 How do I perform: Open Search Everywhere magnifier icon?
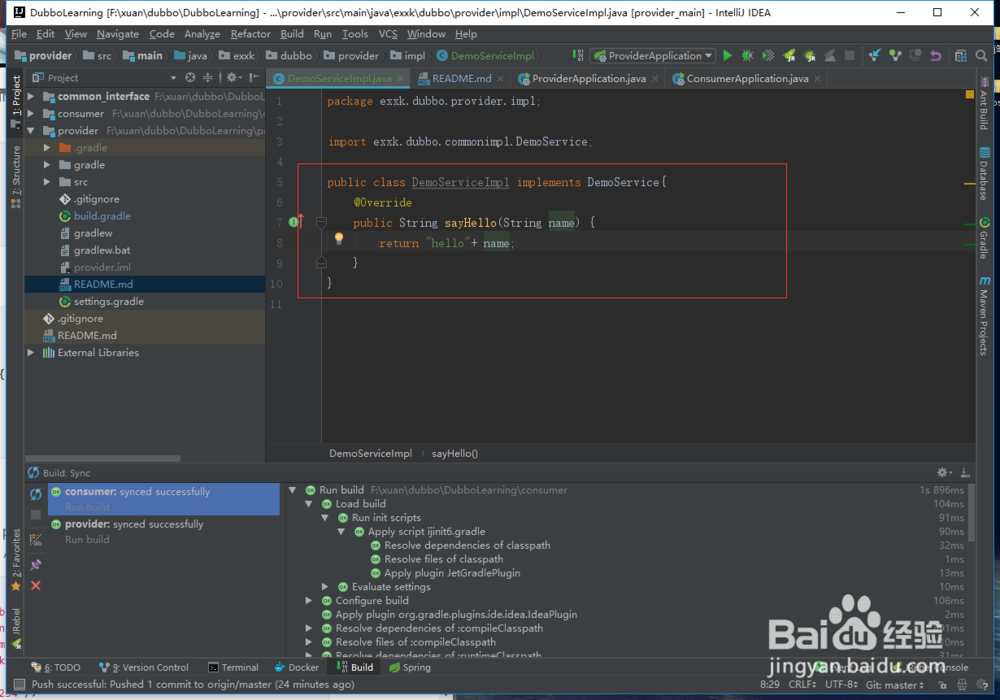[x=982, y=55]
